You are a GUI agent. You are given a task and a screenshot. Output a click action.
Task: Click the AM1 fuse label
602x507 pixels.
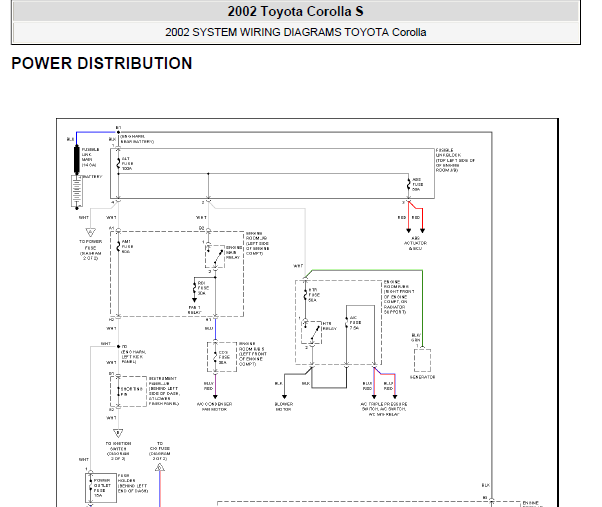[126, 246]
